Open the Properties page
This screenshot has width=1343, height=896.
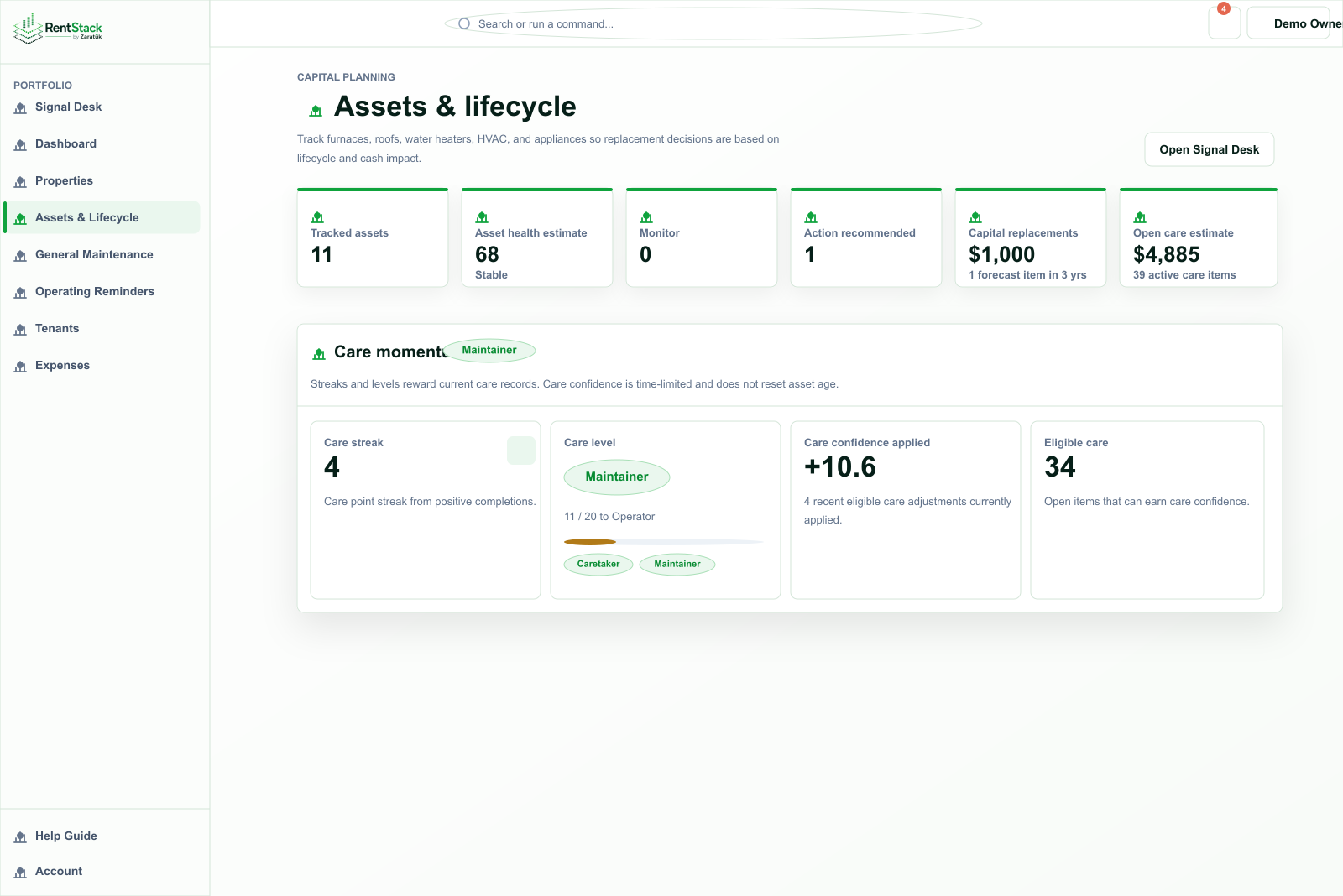102,180
